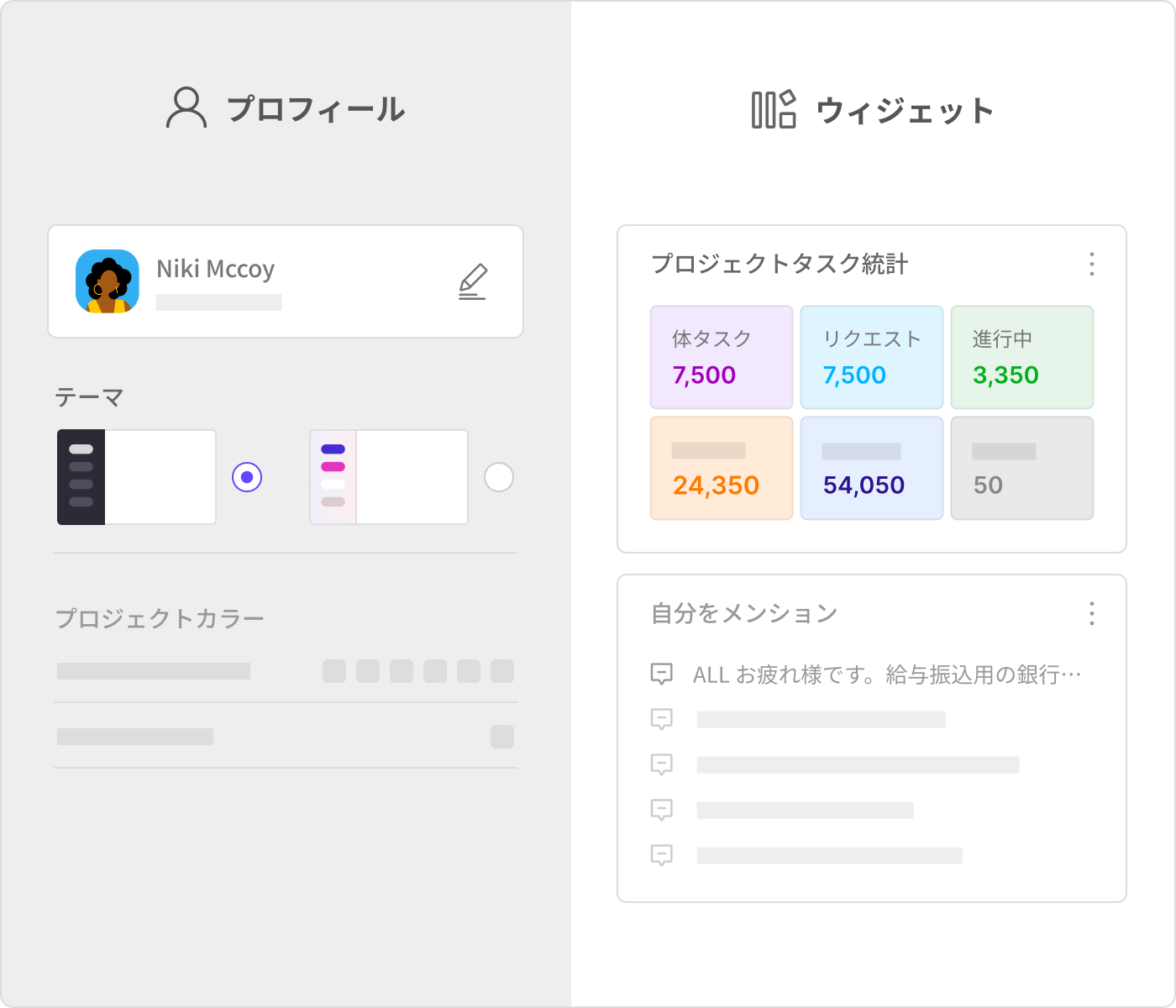This screenshot has width=1176, height=1008.
Task: Click comment icon beside ALL お疲れ様です message
Action: tap(662, 674)
